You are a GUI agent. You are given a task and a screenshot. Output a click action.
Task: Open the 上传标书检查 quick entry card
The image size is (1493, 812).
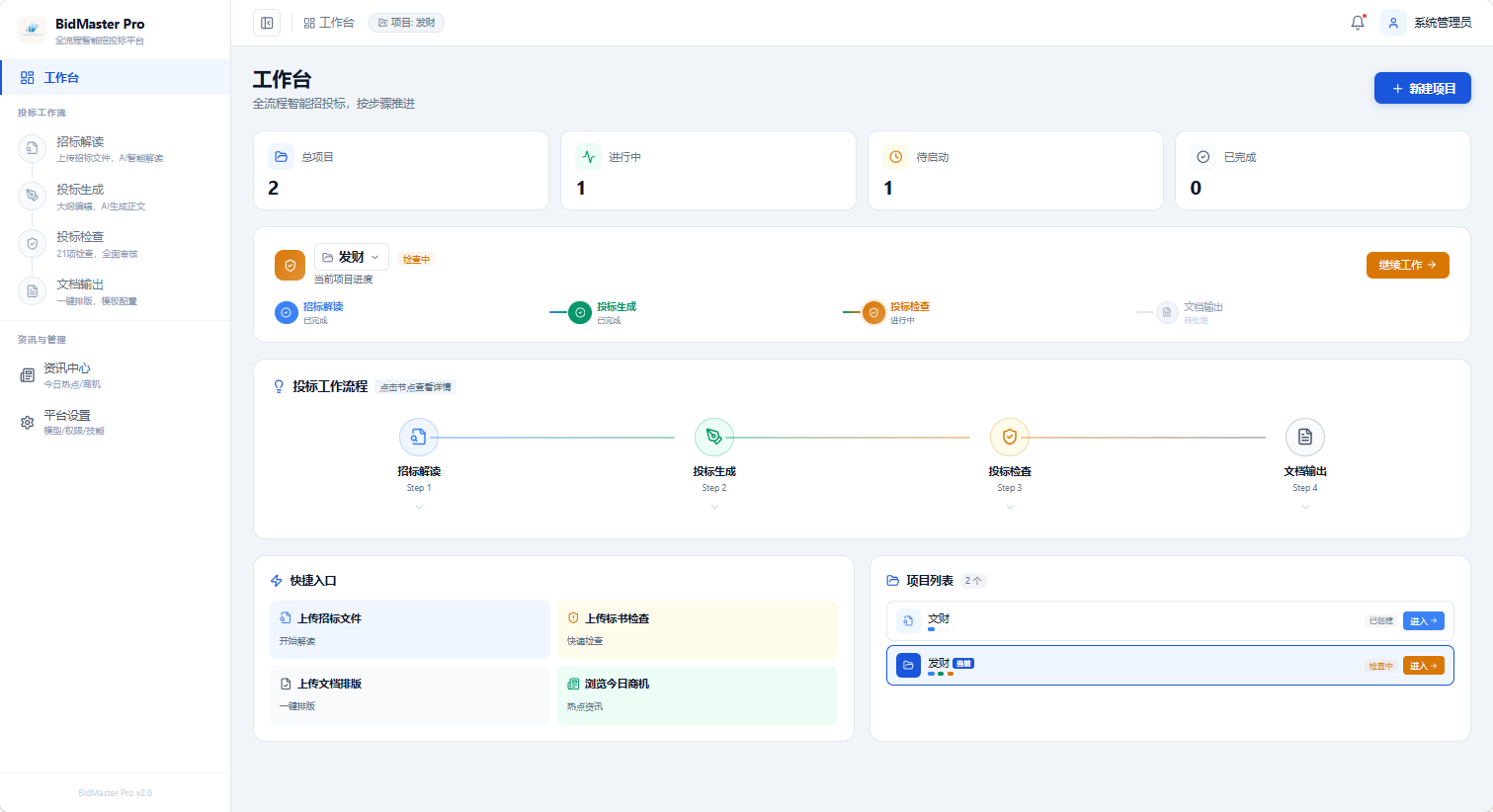click(x=698, y=629)
